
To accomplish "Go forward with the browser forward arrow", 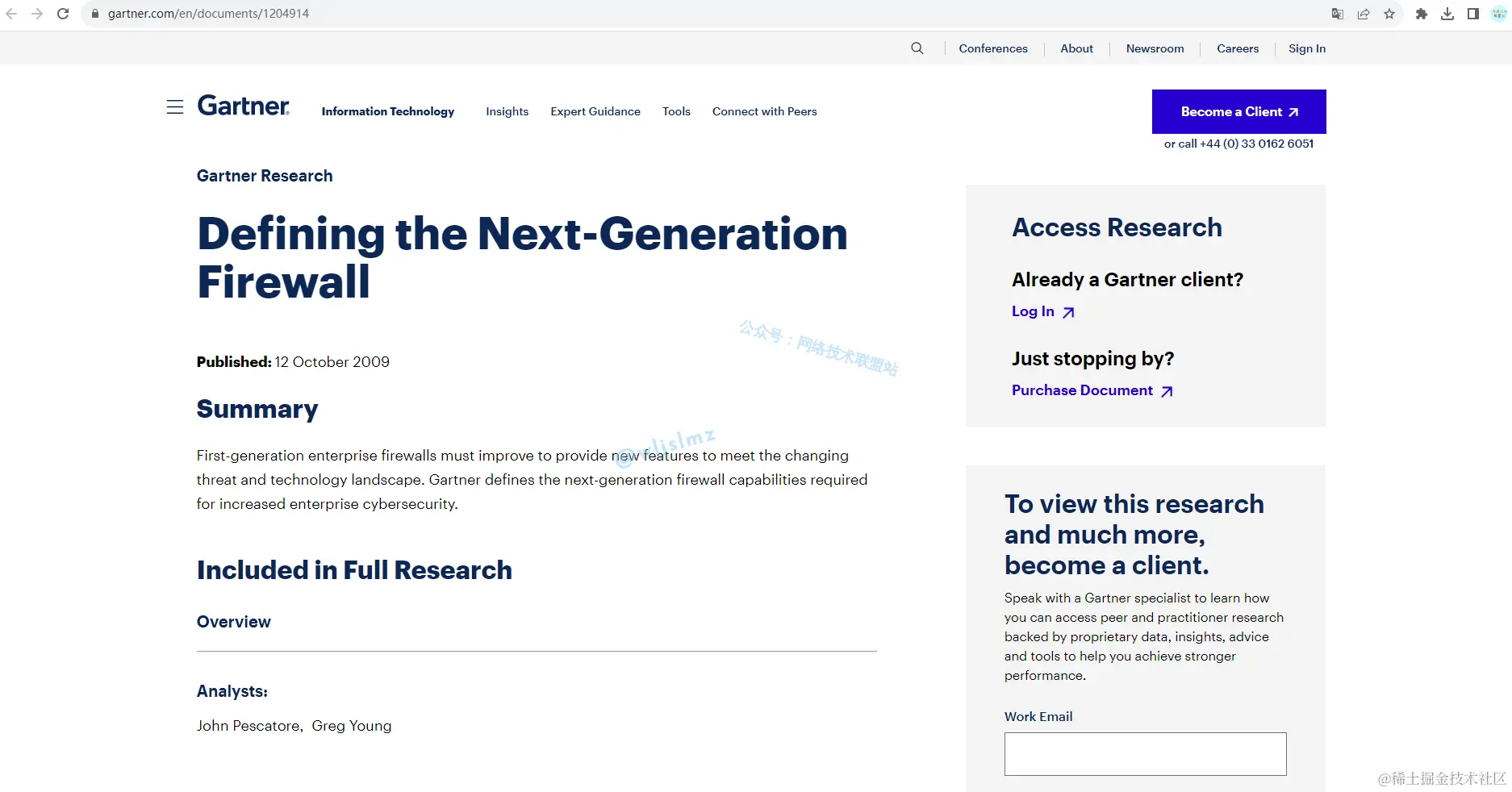I will (x=37, y=14).
